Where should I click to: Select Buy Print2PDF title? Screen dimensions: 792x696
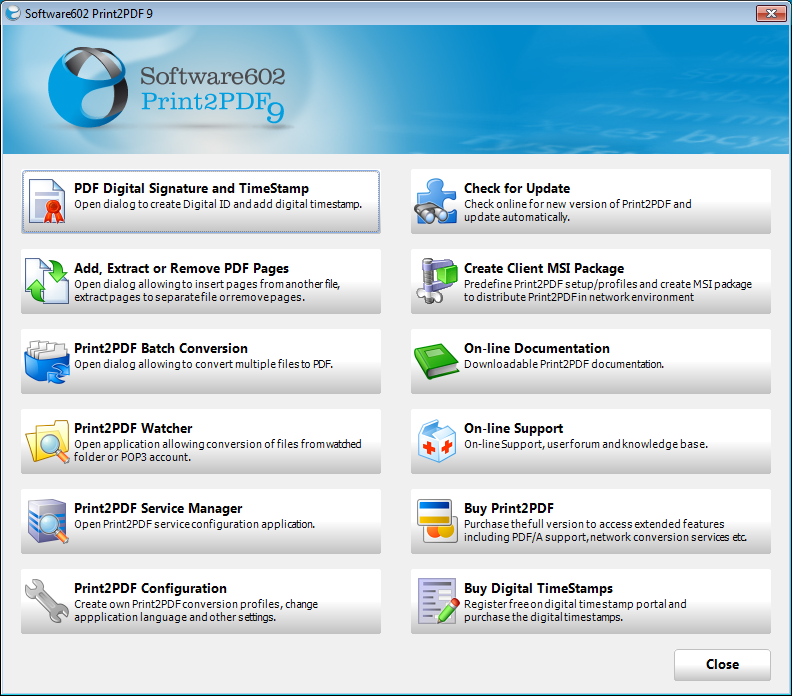click(509, 508)
